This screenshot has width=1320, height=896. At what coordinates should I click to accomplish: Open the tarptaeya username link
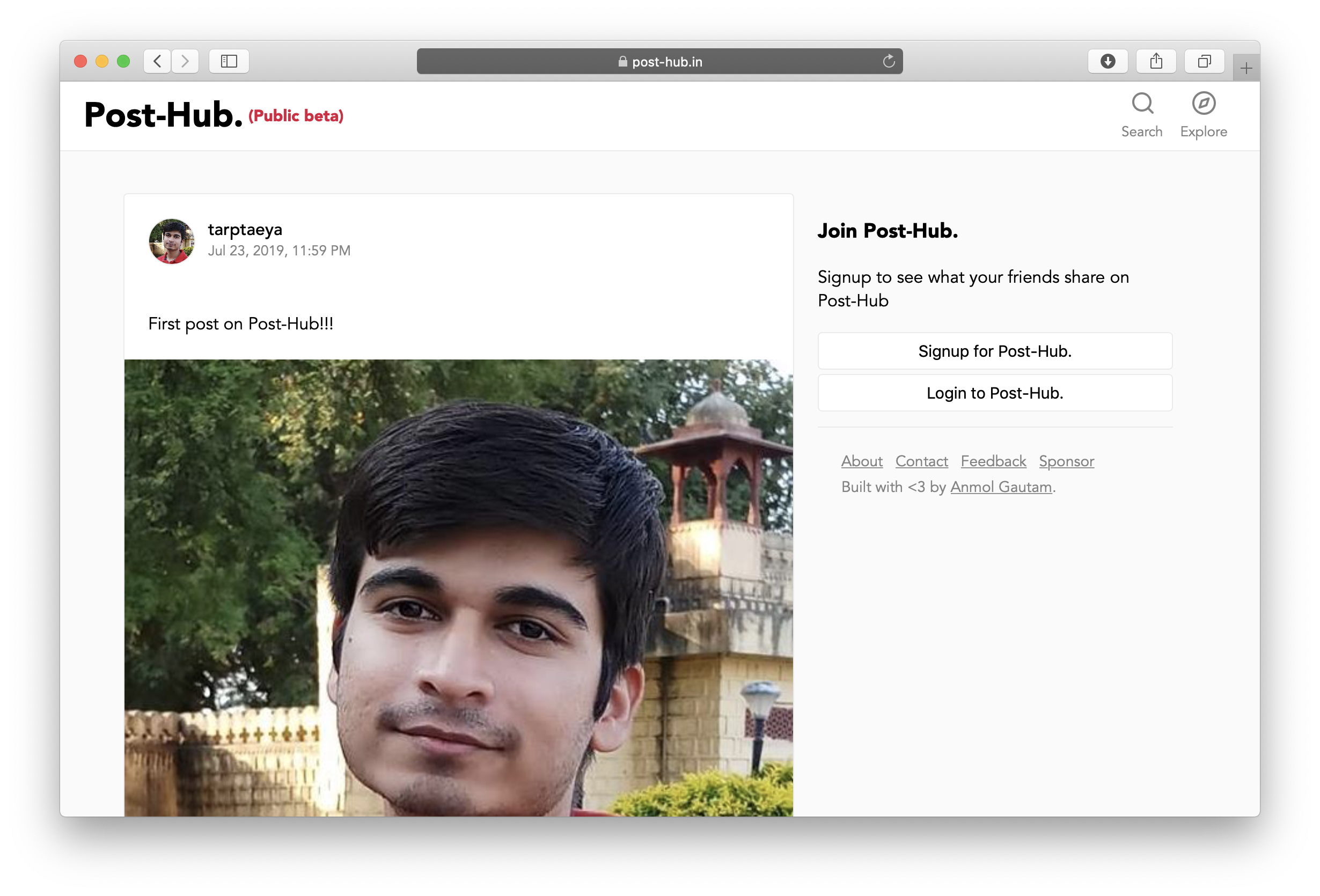tap(245, 230)
